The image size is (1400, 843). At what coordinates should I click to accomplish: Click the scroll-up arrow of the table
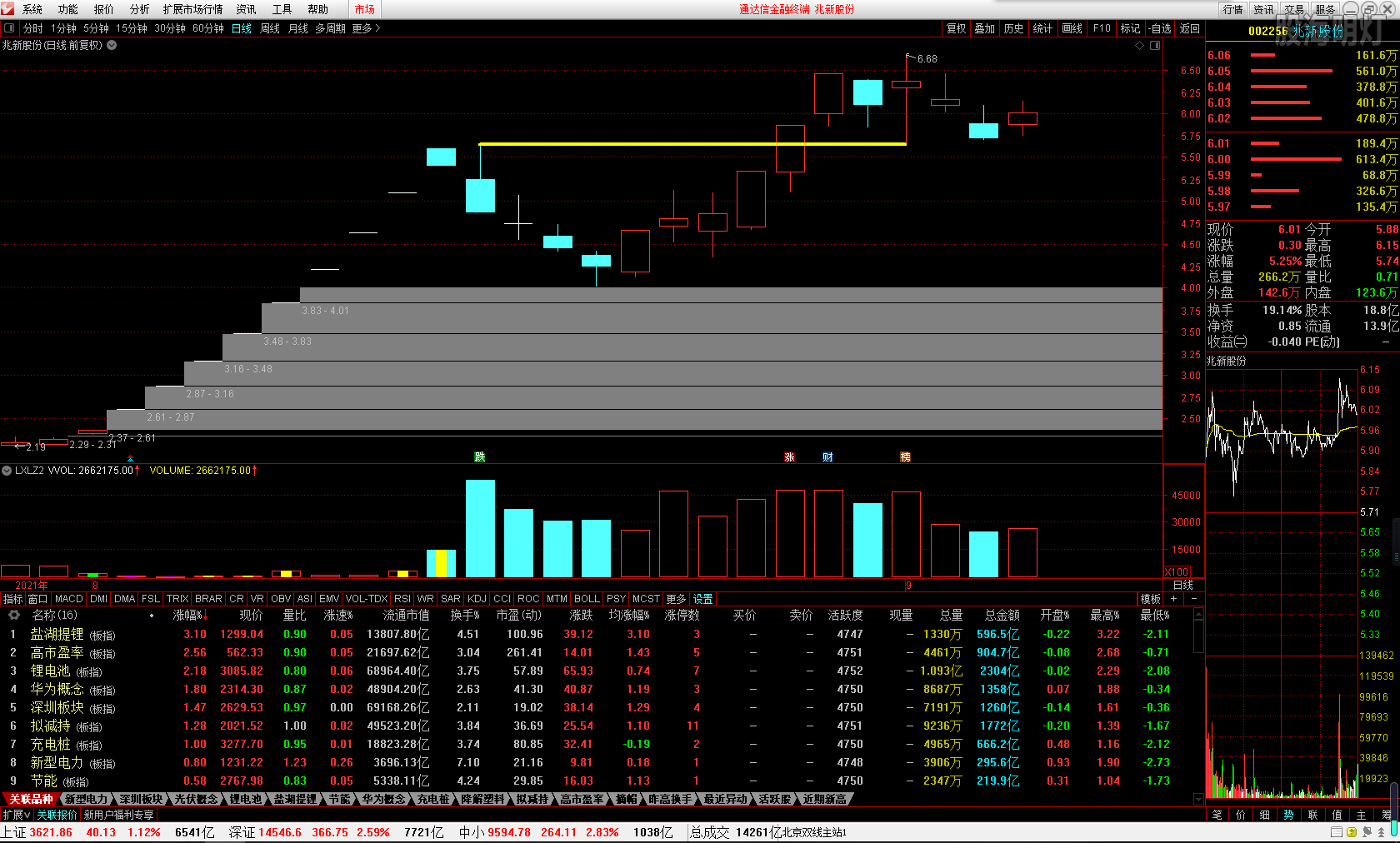tap(1198, 615)
